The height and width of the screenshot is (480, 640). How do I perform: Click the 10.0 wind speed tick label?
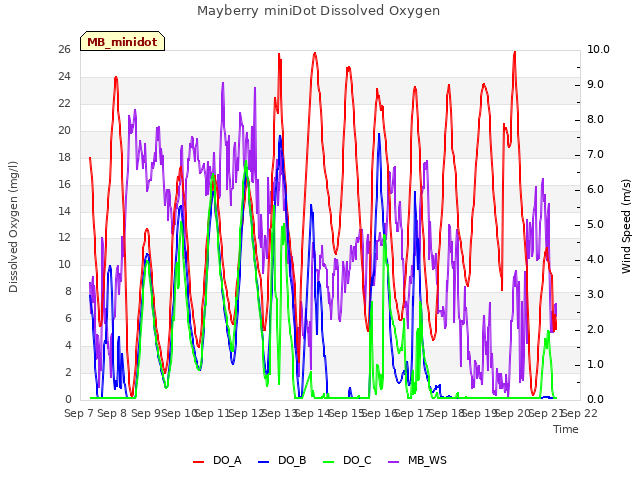point(598,49)
